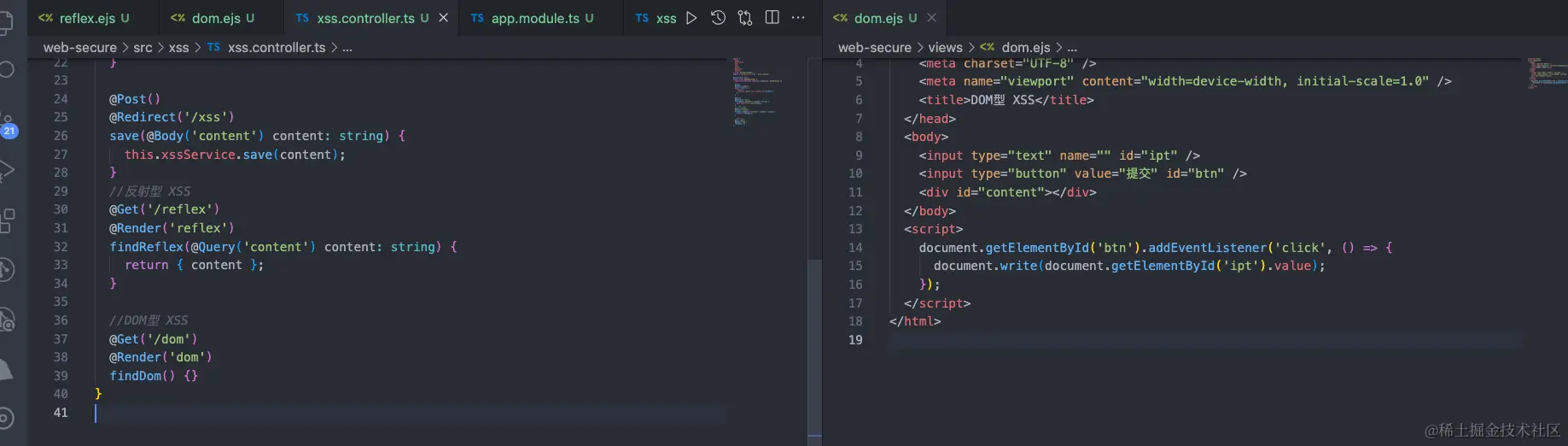Screen dimensions: 1568x446
Task: Click 'return { content };' on line 33
Action: (194, 265)
